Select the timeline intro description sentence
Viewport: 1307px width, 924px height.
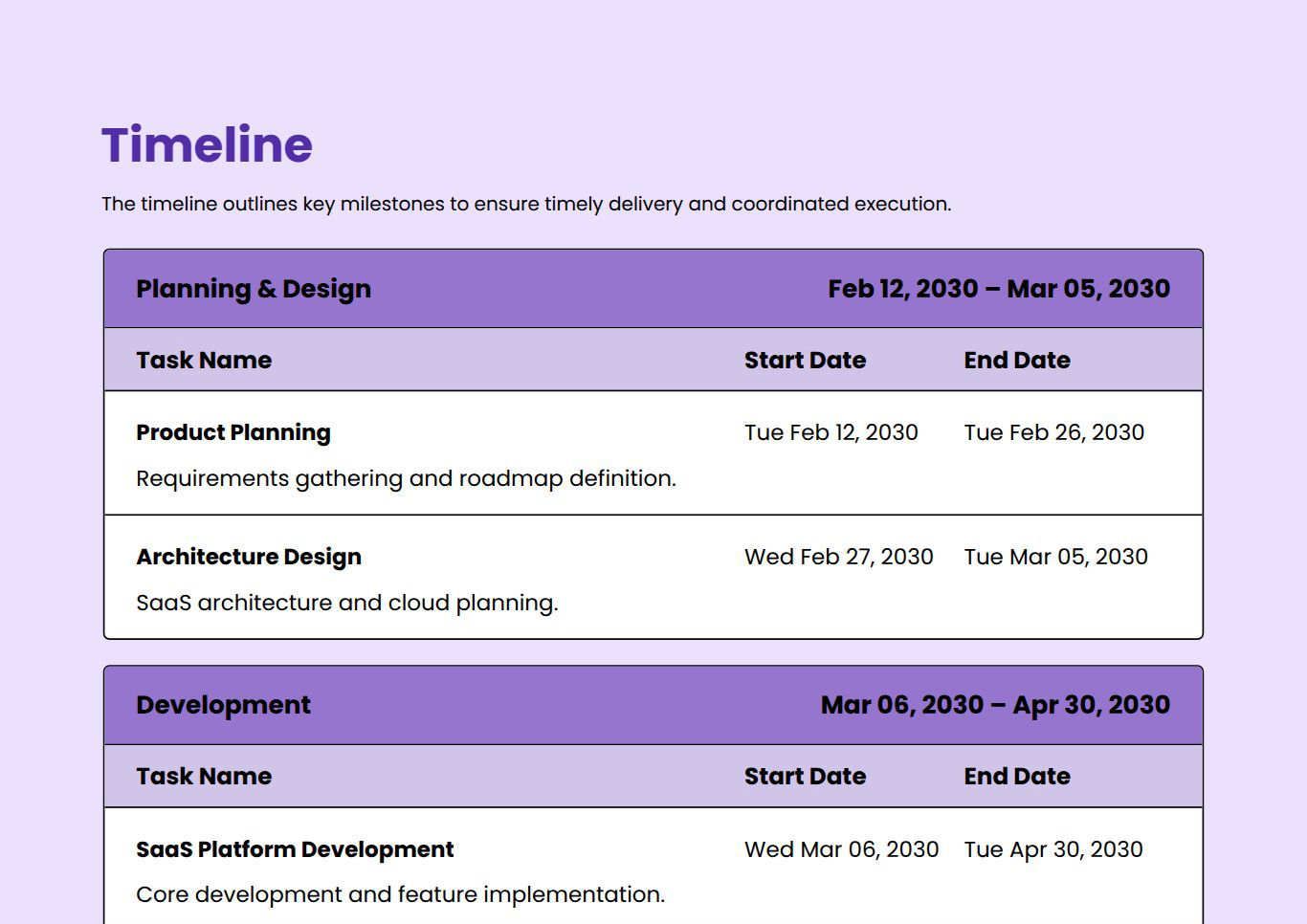526,204
